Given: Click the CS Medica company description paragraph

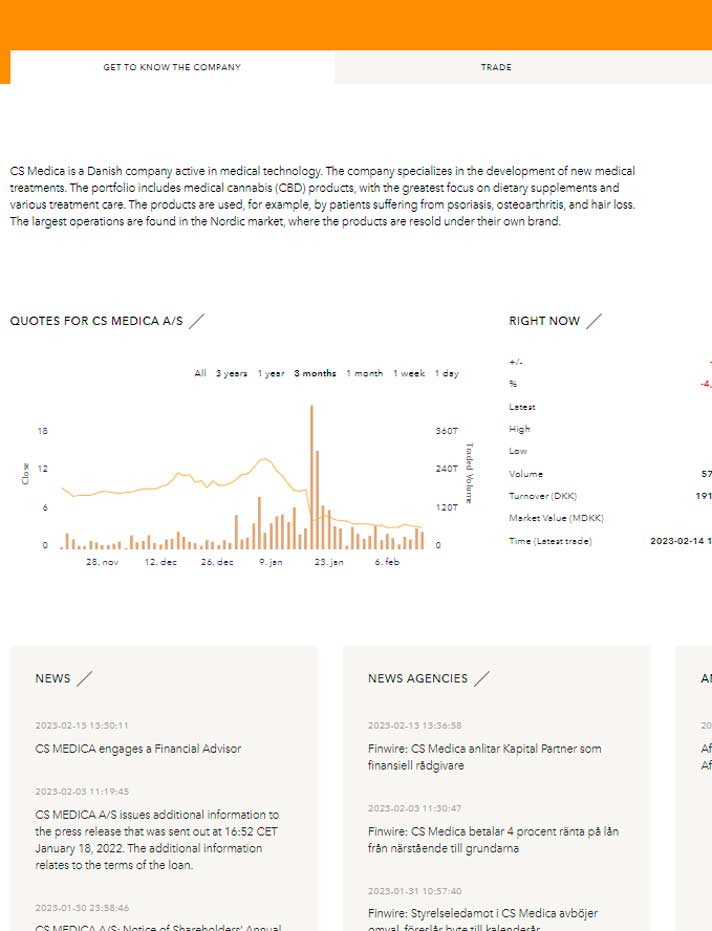Looking at the screenshot, I should point(322,196).
